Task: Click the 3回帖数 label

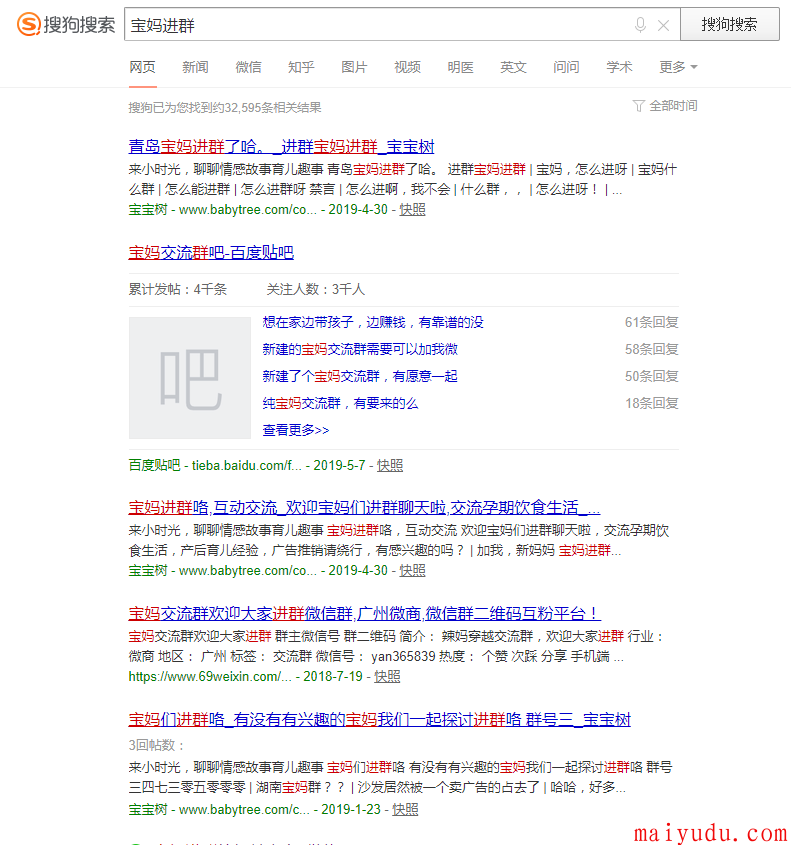Action: 157,745
